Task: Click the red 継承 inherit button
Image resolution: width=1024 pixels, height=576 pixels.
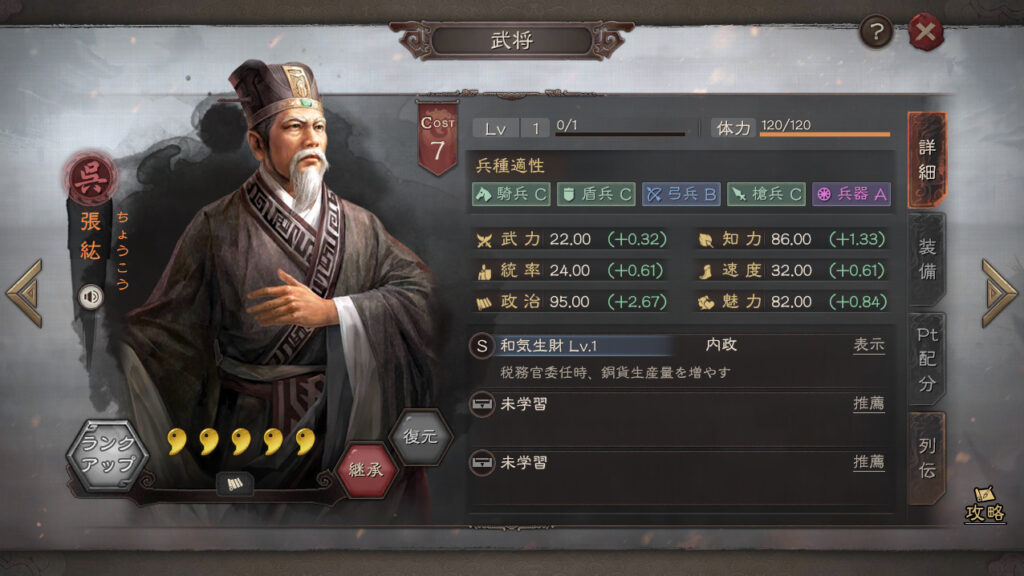Action: 366,470
